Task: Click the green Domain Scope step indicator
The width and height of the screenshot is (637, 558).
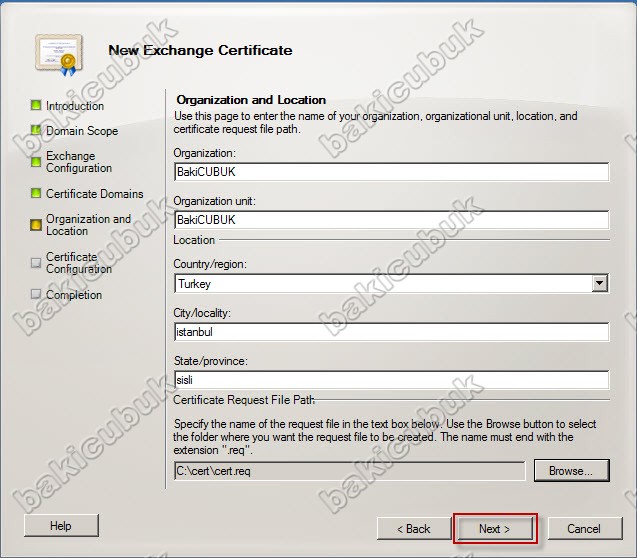Action: [36, 130]
